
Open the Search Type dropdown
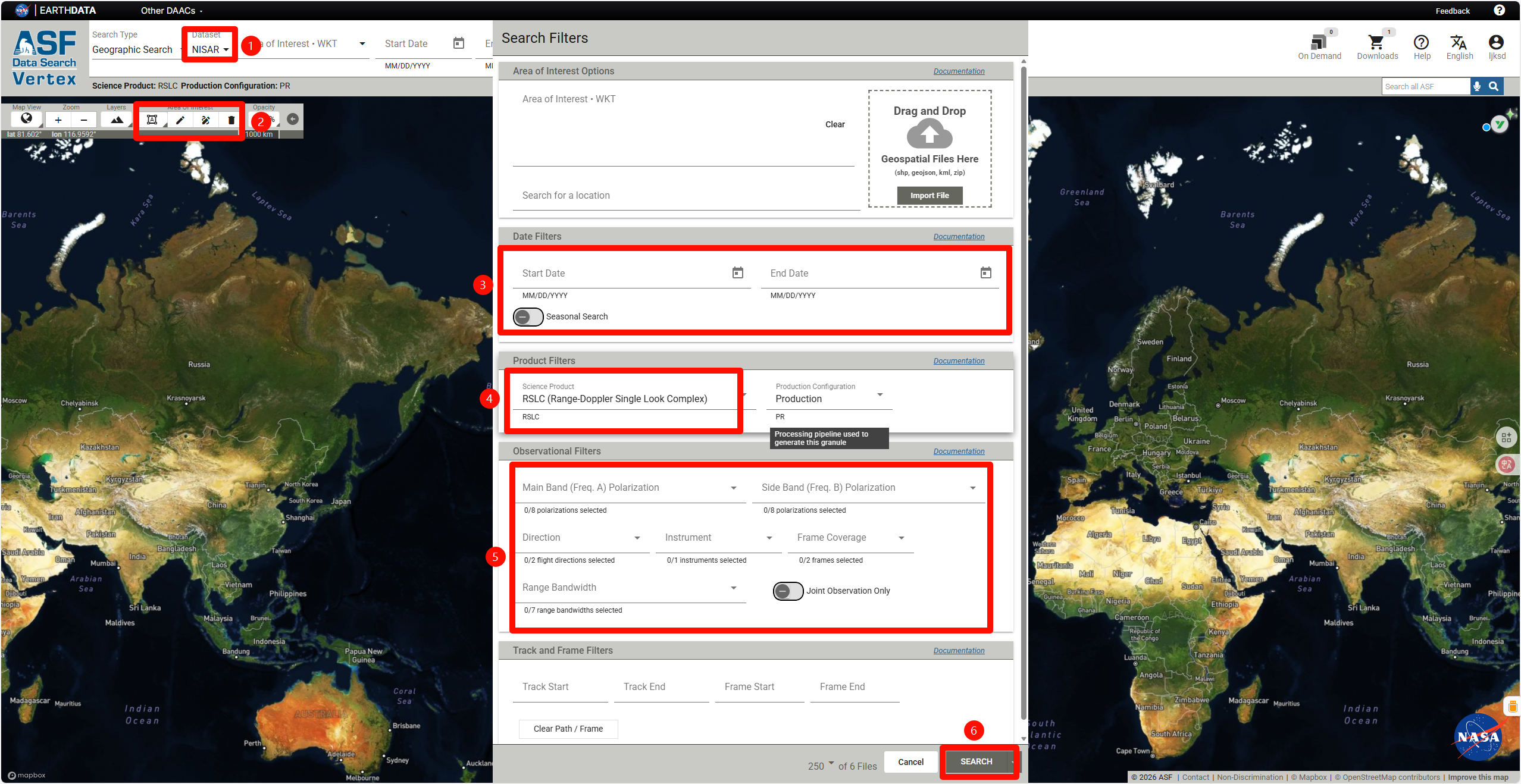[136, 49]
